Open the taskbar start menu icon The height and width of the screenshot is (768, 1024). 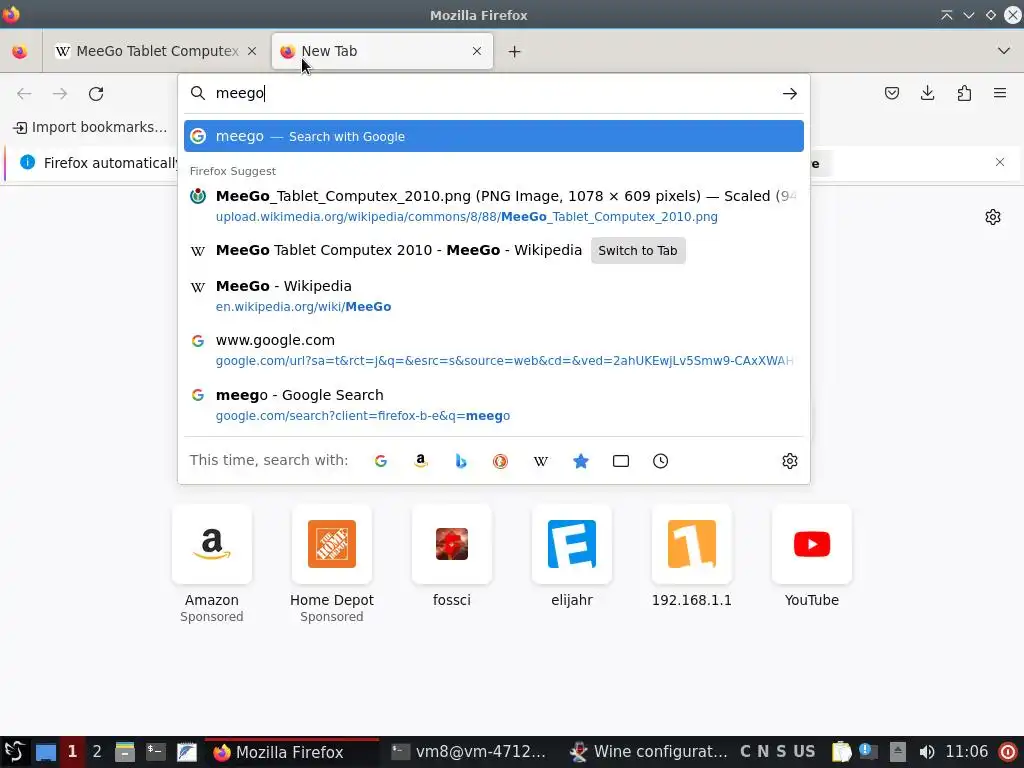[x=14, y=752]
